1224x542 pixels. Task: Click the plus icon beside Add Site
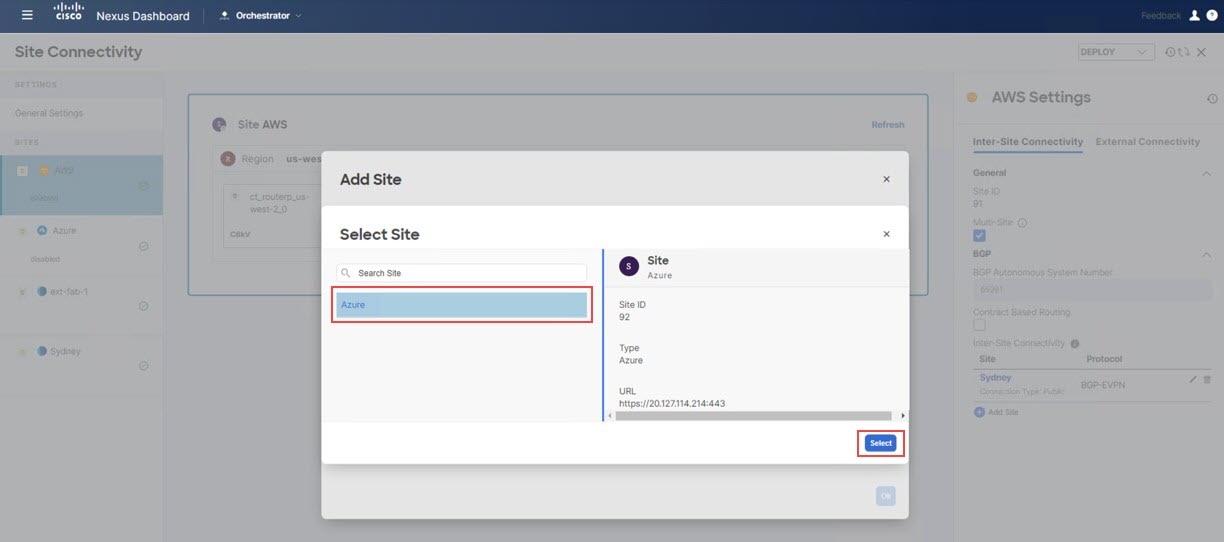point(979,412)
